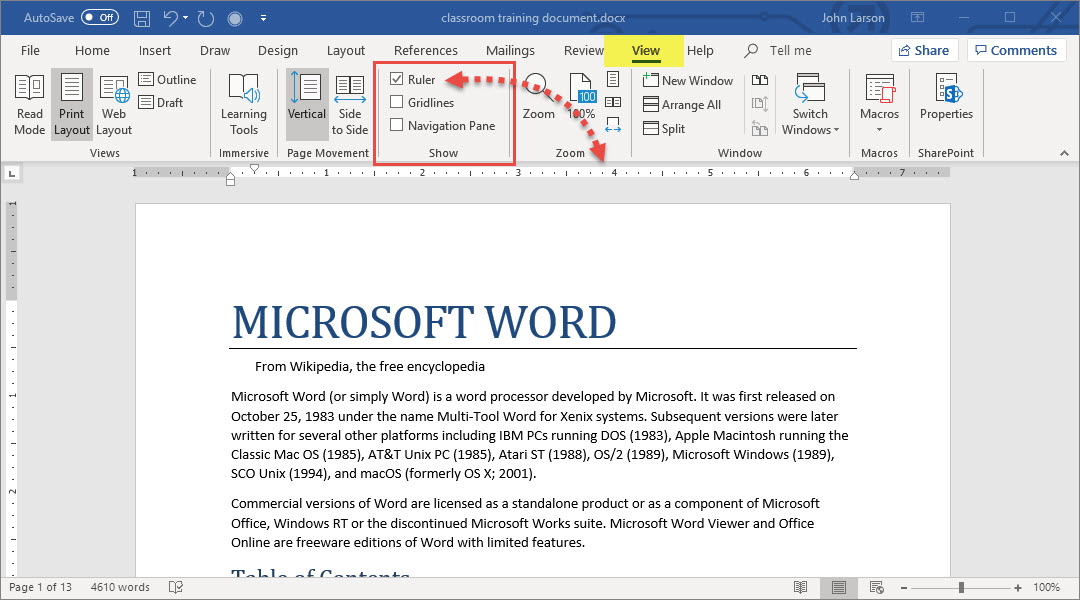Image resolution: width=1080 pixels, height=600 pixels.
Task: Click the Share button
Action: point(924,50)
